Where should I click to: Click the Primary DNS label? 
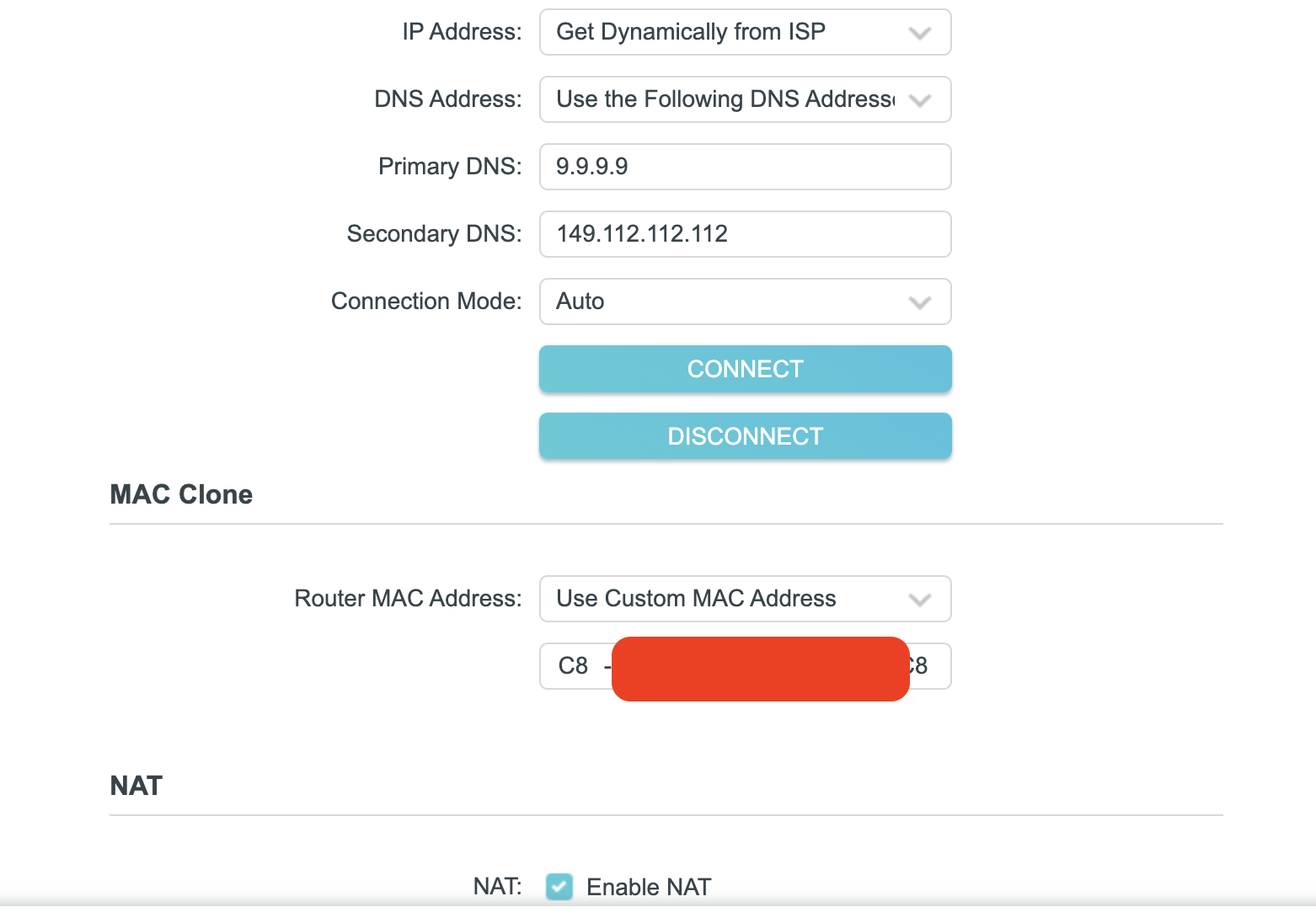point(450,167)
